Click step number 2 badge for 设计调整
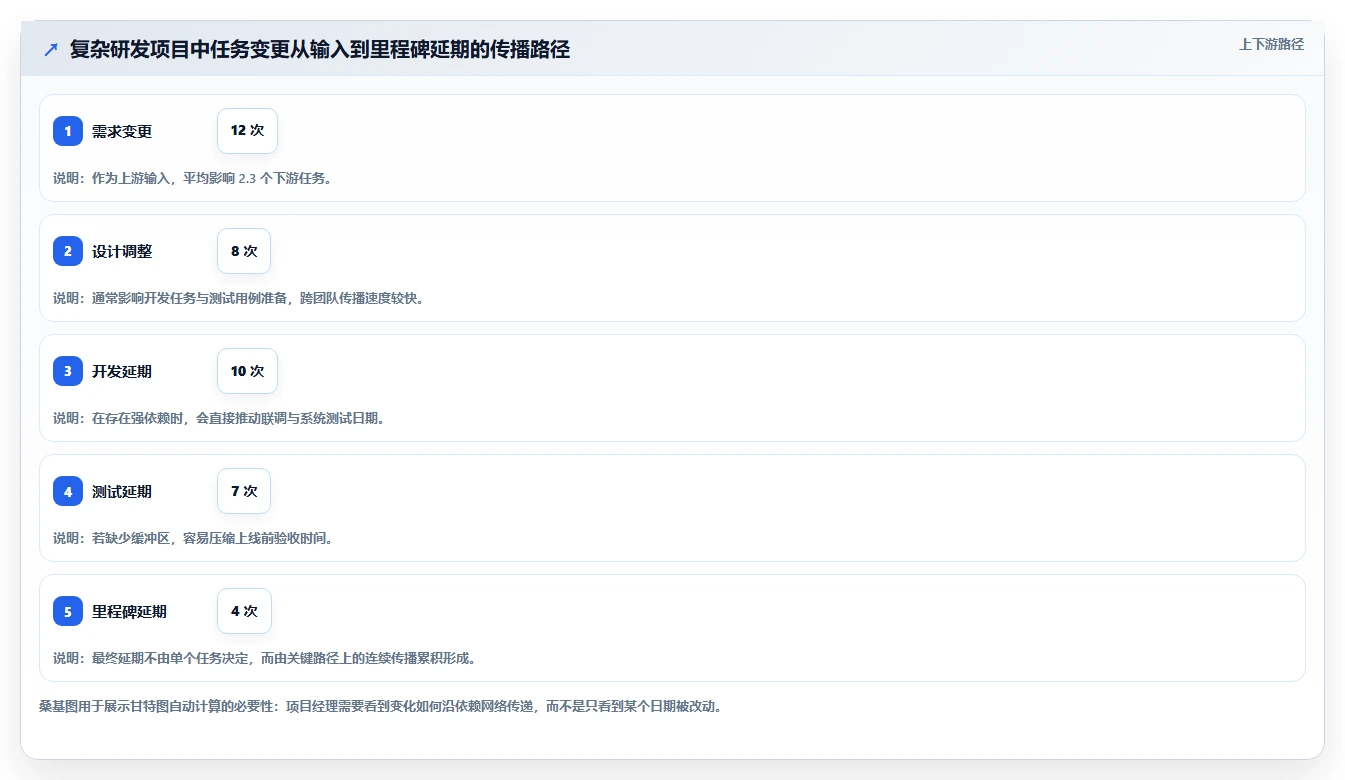Viewport: 1345px width, 780px height. coord(68,251)
